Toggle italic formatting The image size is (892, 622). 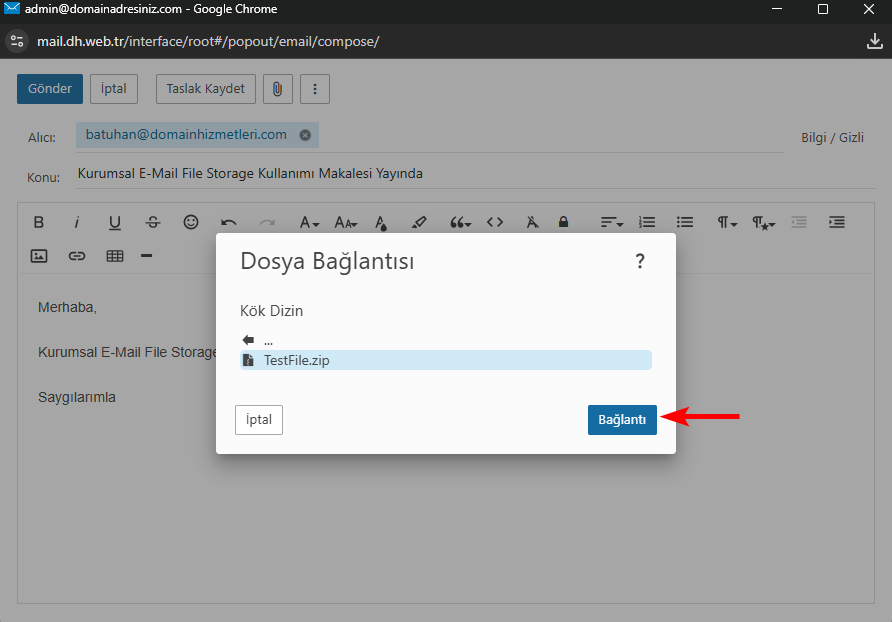click(x=76, y=222)
